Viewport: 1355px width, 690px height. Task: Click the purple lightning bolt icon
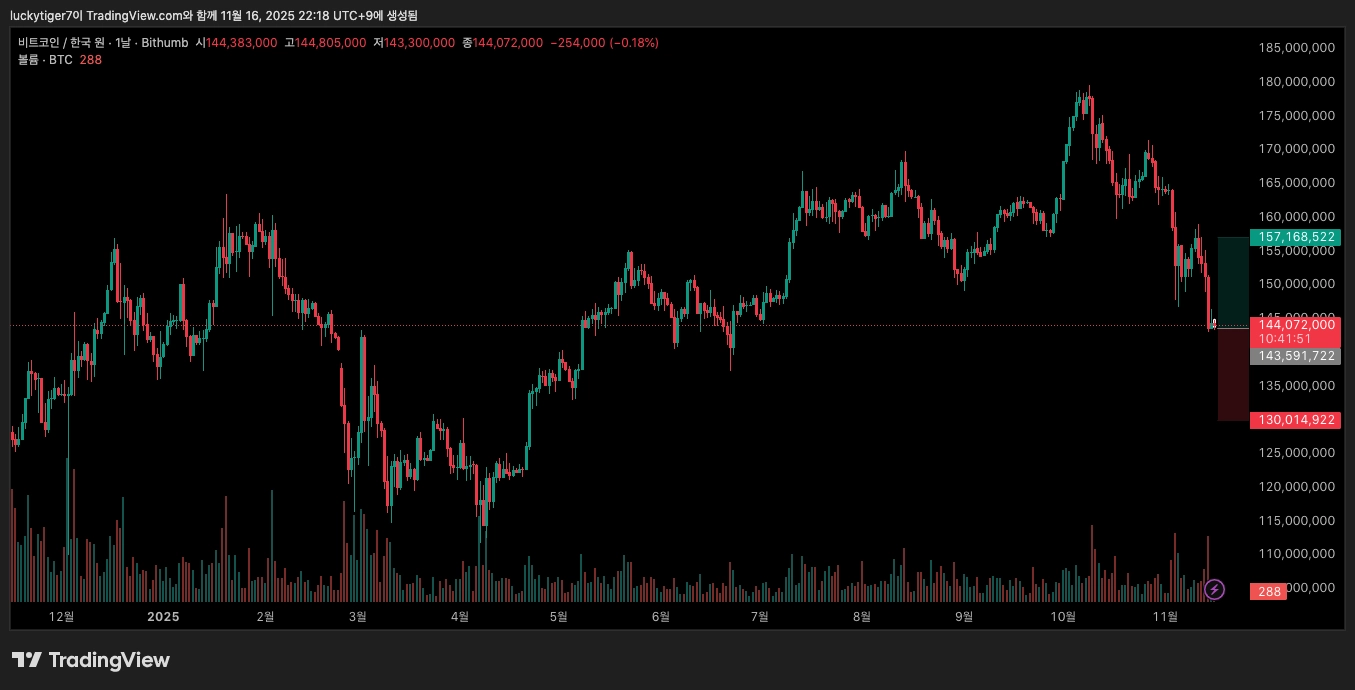(1214, 589)
